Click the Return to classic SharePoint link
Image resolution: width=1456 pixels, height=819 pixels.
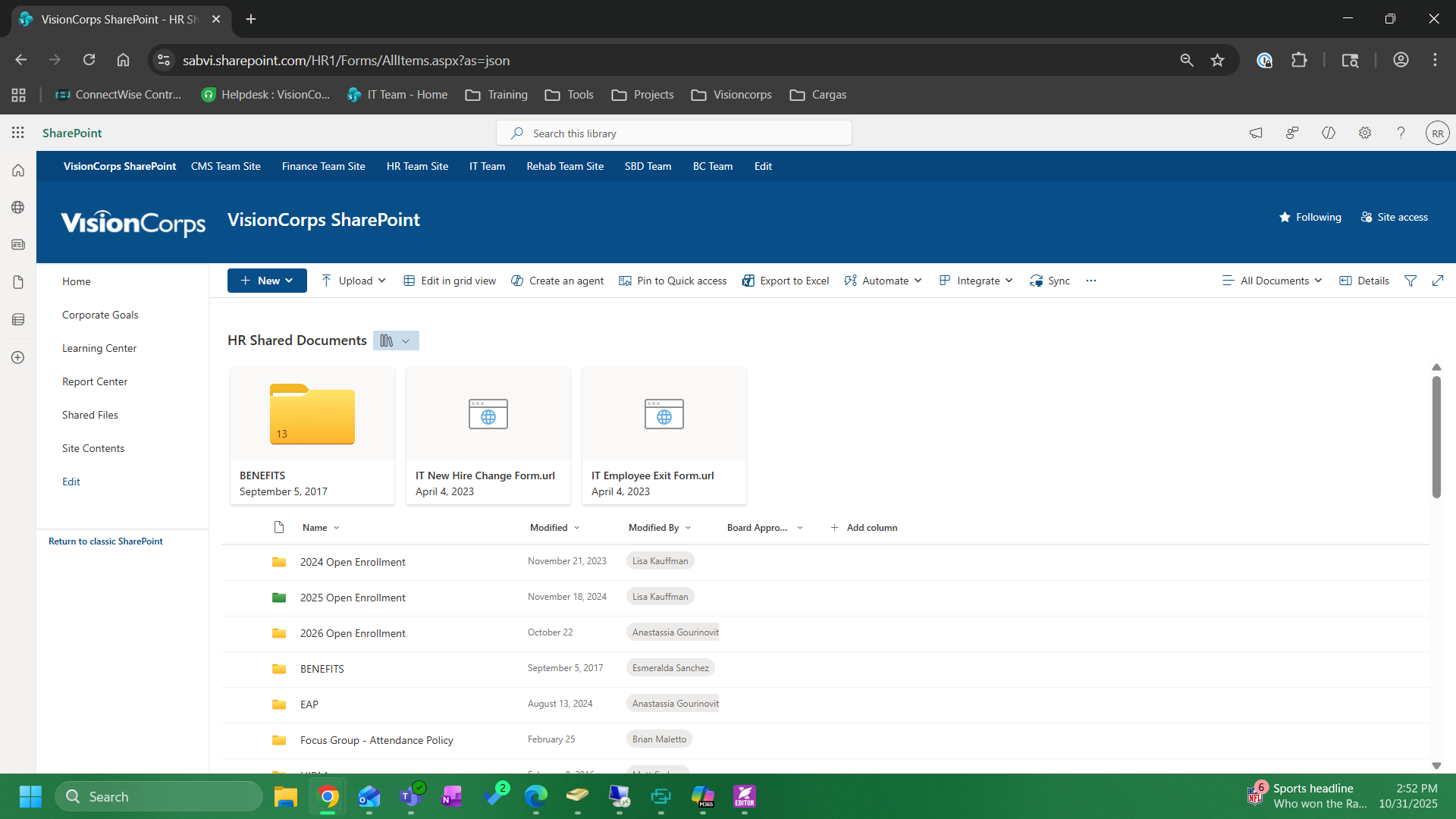[x=105, y=541]
